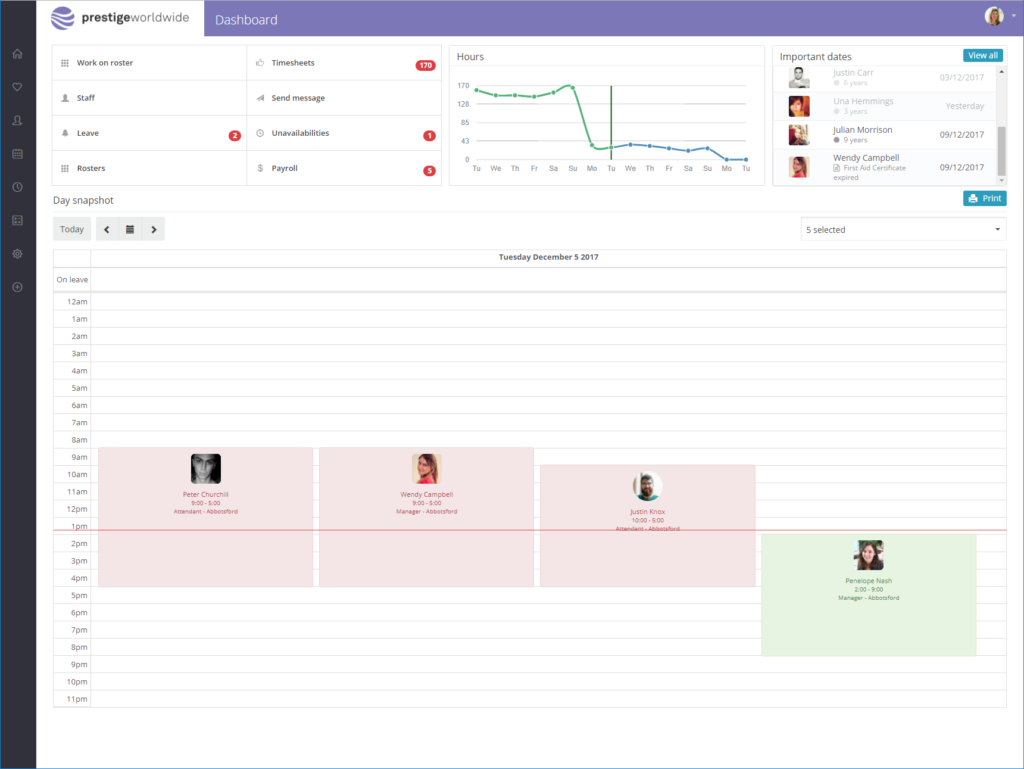Open the Rosters tile

click(150, 168)
